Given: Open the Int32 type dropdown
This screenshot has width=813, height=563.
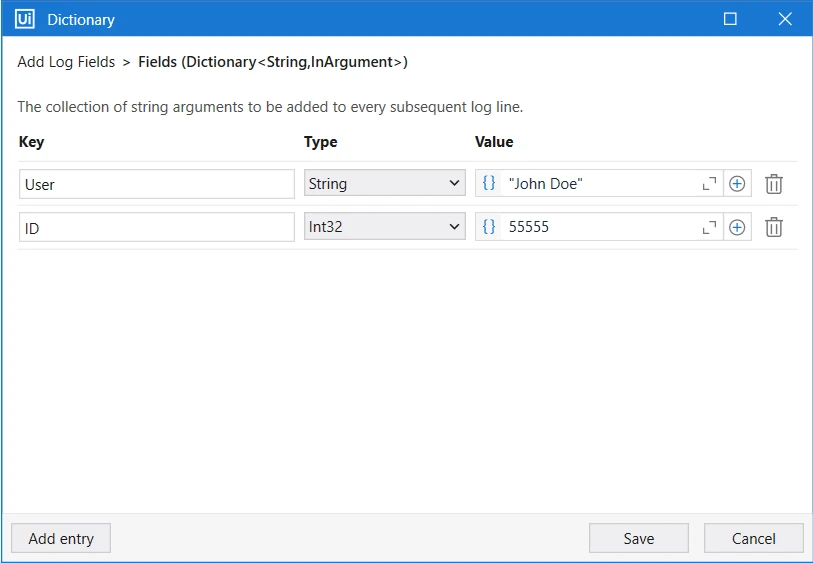Looking at the screenshot, I should pos(385,227).
